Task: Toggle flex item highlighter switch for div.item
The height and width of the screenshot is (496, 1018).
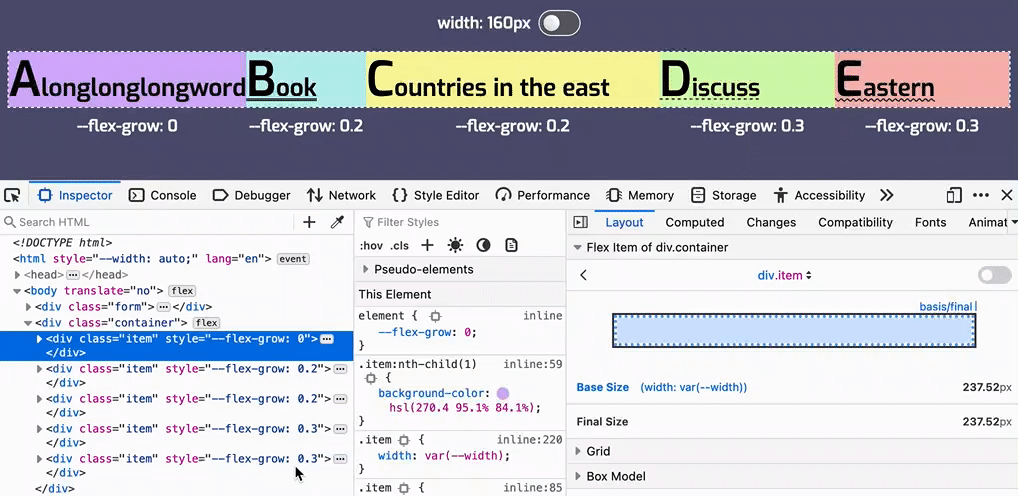Action: pyautogui.click(x=994, y=275)
